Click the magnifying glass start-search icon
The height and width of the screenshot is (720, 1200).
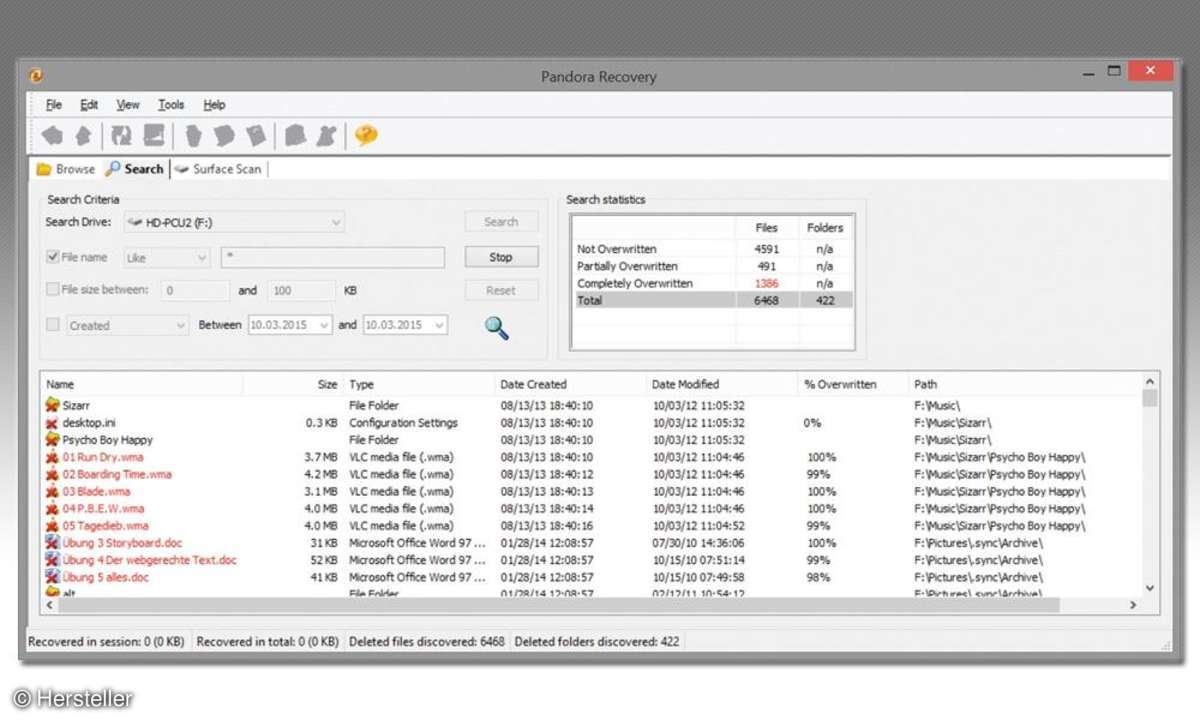click(497, 327)
